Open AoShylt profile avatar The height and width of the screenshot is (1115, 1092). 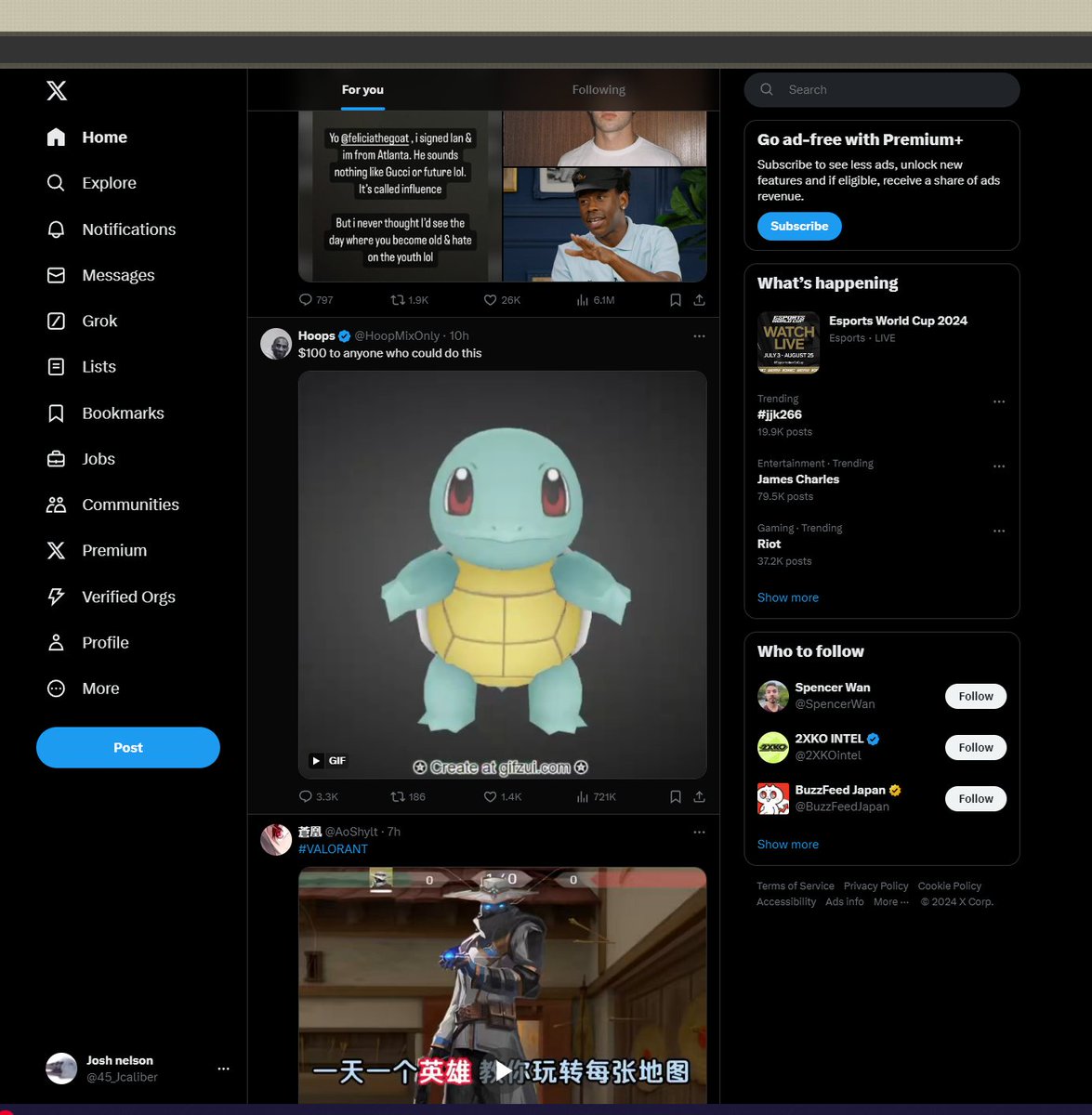click(x=276, y=840)
